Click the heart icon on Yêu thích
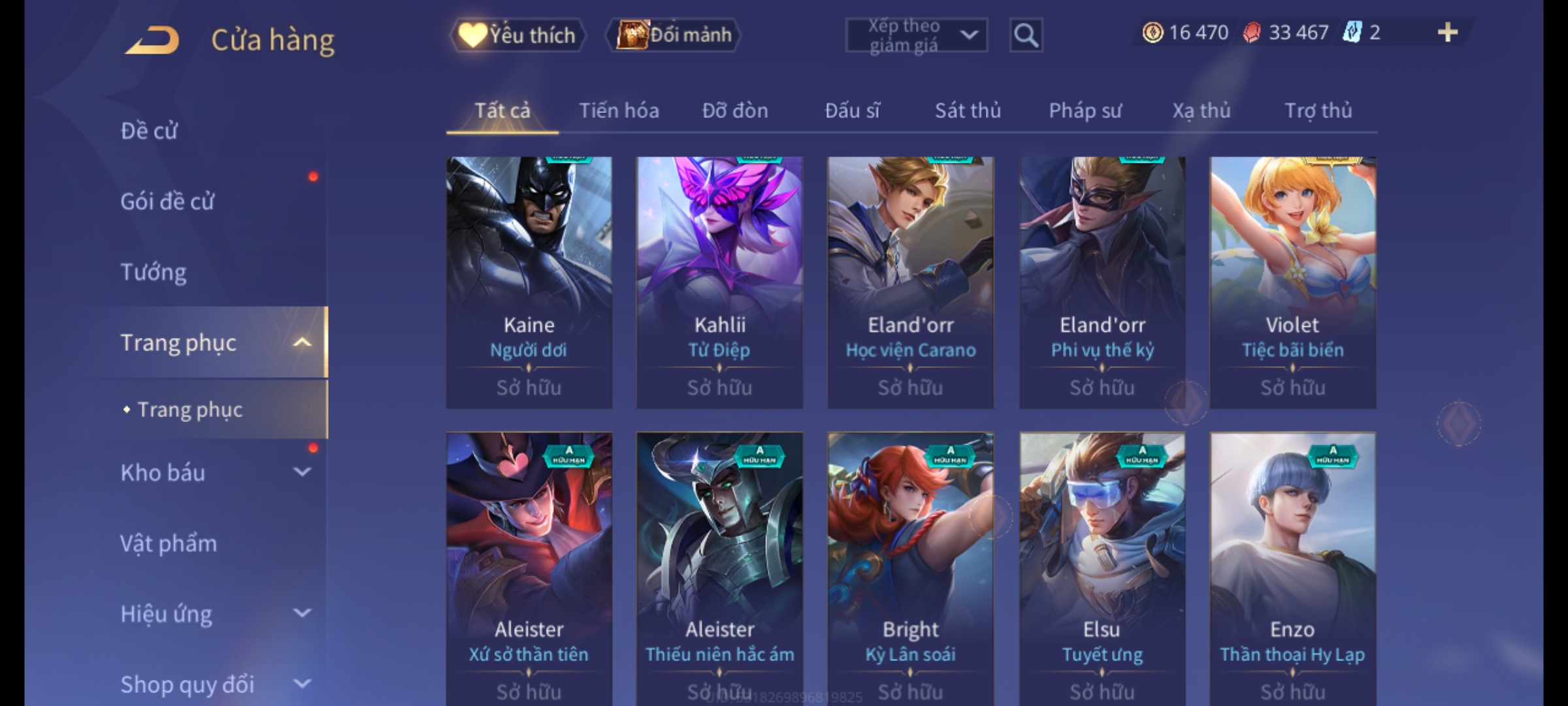 472,35
